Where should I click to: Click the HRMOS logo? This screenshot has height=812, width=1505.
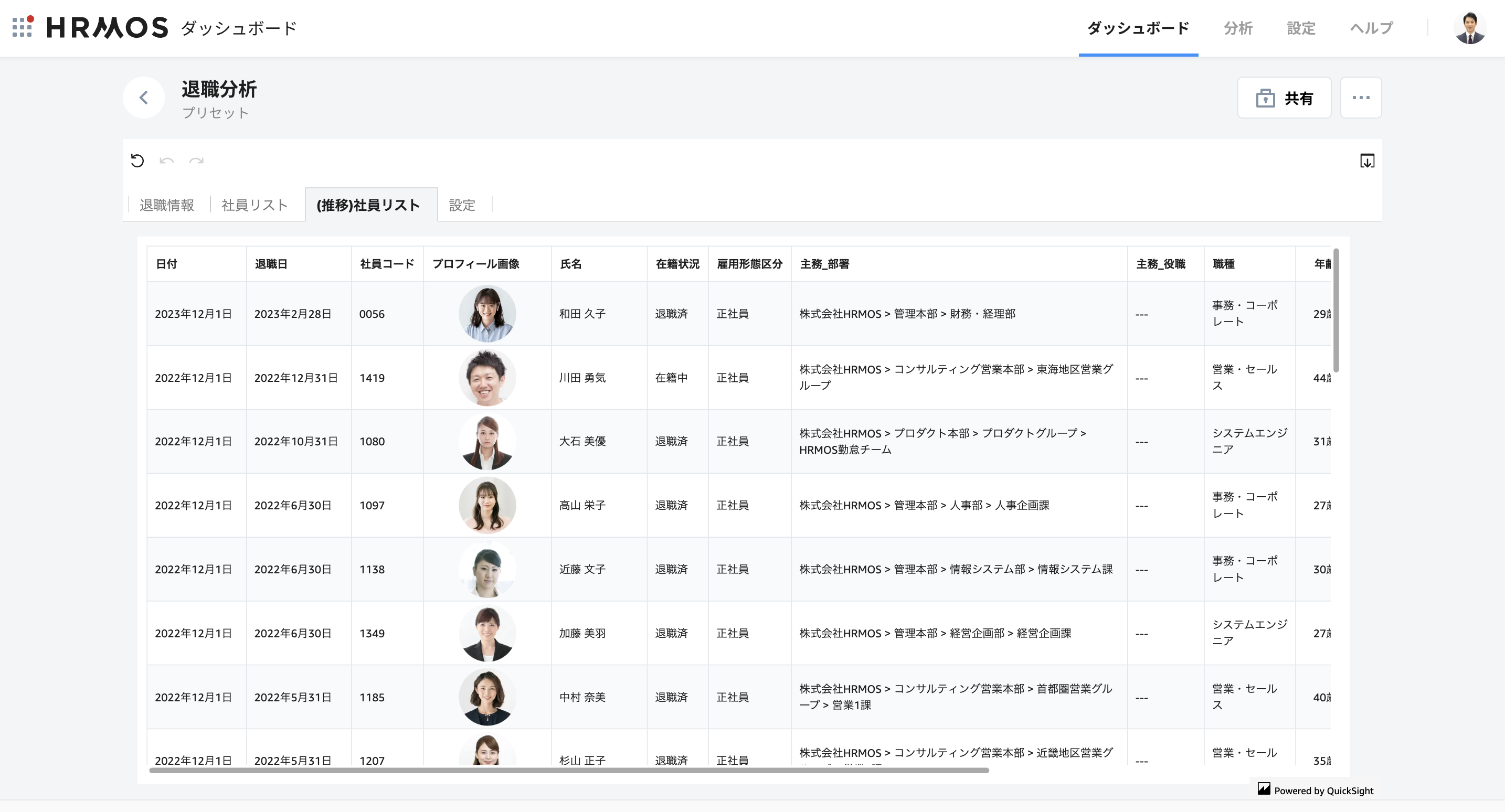(x=108, y=27)
